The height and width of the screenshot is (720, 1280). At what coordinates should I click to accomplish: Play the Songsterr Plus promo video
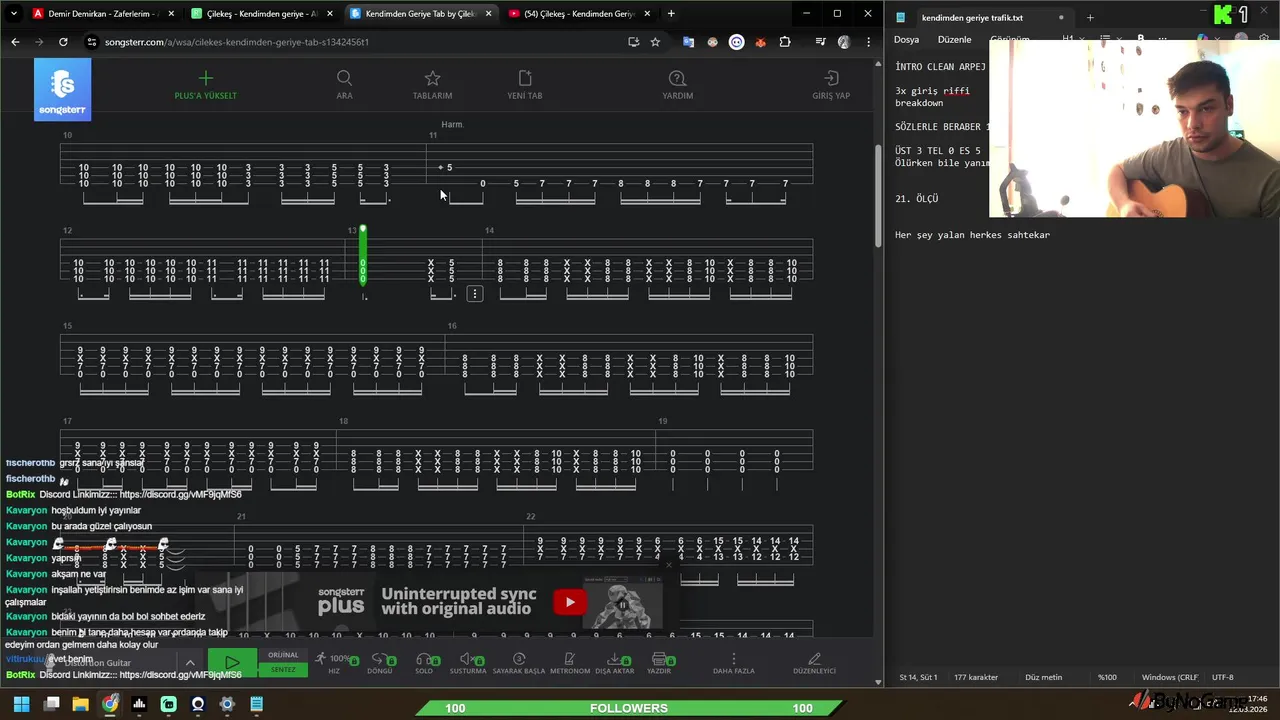point(570,602)
